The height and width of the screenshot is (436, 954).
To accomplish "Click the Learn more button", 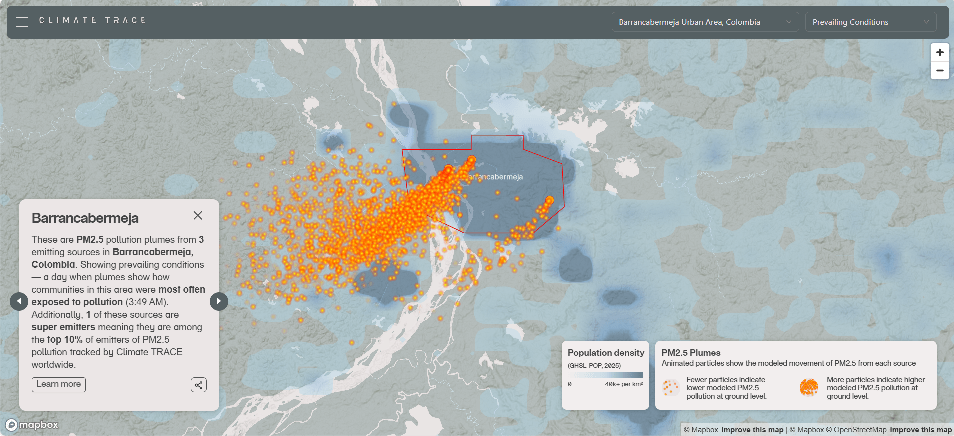I will tap(59, 384).
